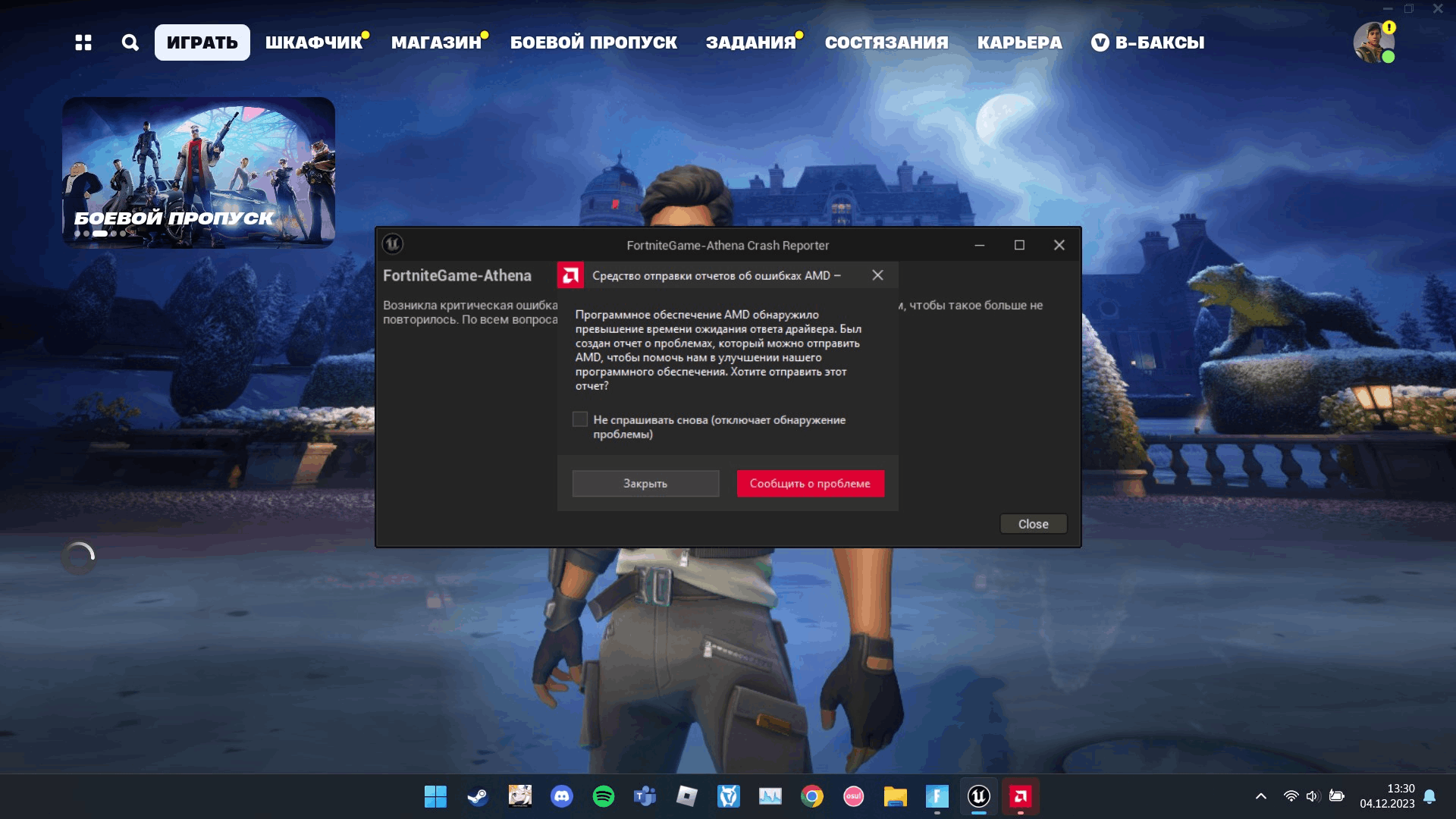The width and height of the screenshot is (1456, 819).
Task: Open the Roblox Studio taskbar icon
Action: (x=687, y=796)
